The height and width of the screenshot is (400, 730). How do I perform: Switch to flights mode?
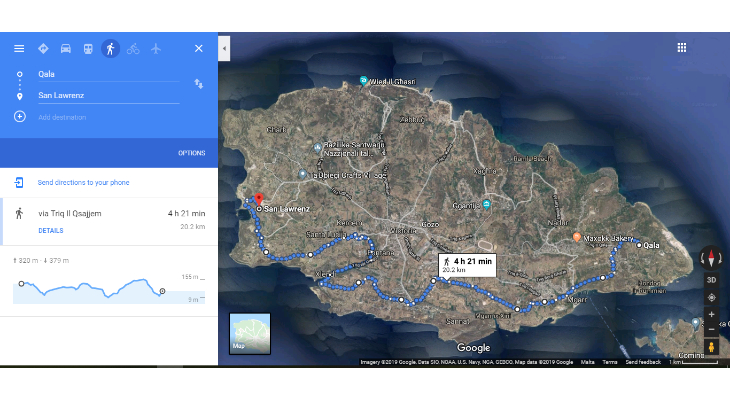coord(155,48)
